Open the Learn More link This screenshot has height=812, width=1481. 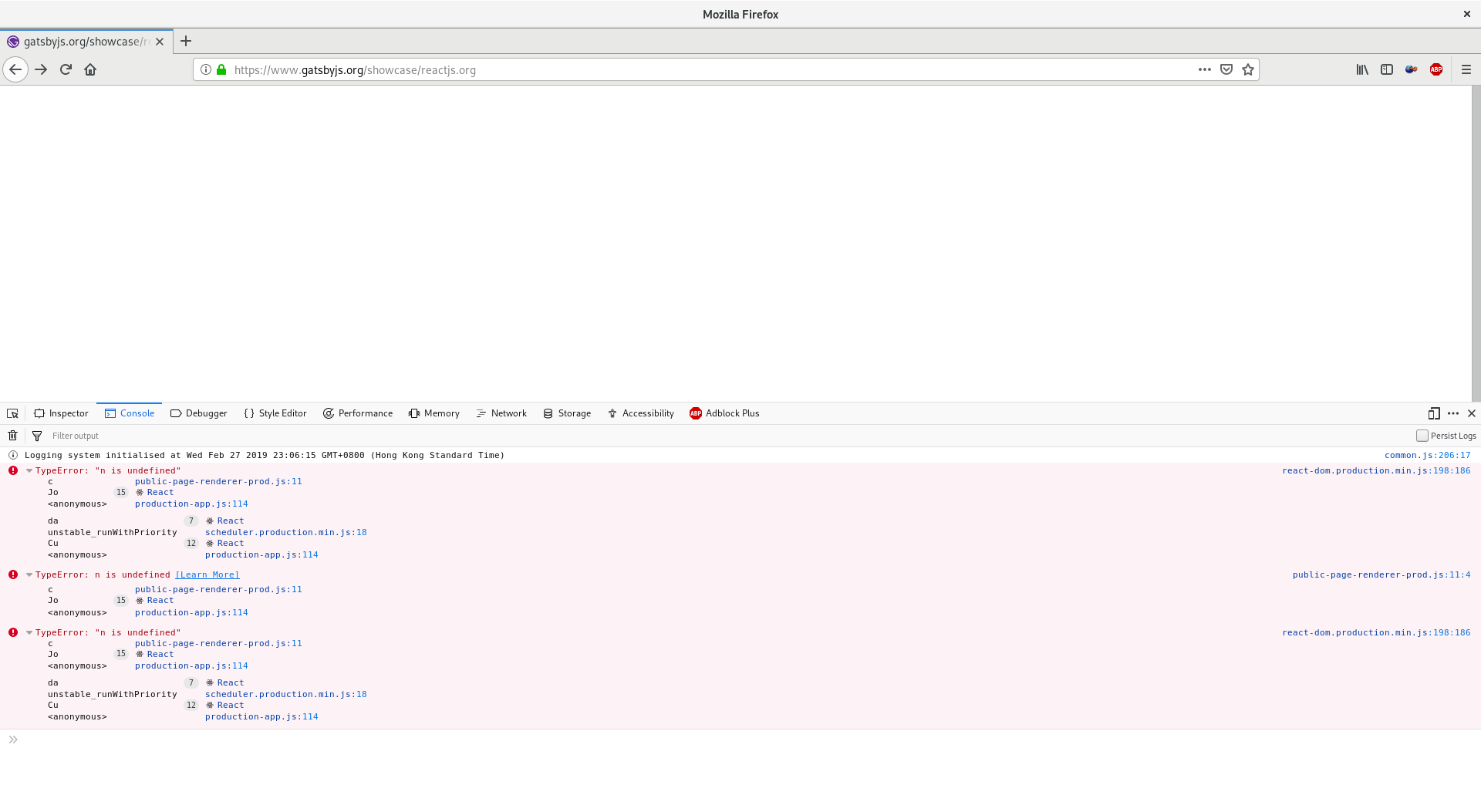click(207, 574)
